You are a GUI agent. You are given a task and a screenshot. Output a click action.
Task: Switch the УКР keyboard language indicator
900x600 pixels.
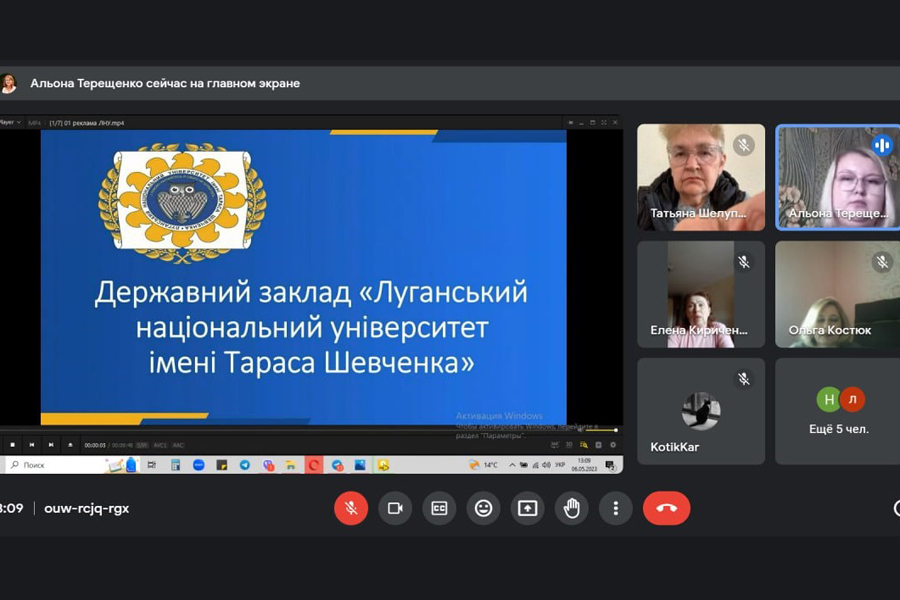(x=560, y=465)
